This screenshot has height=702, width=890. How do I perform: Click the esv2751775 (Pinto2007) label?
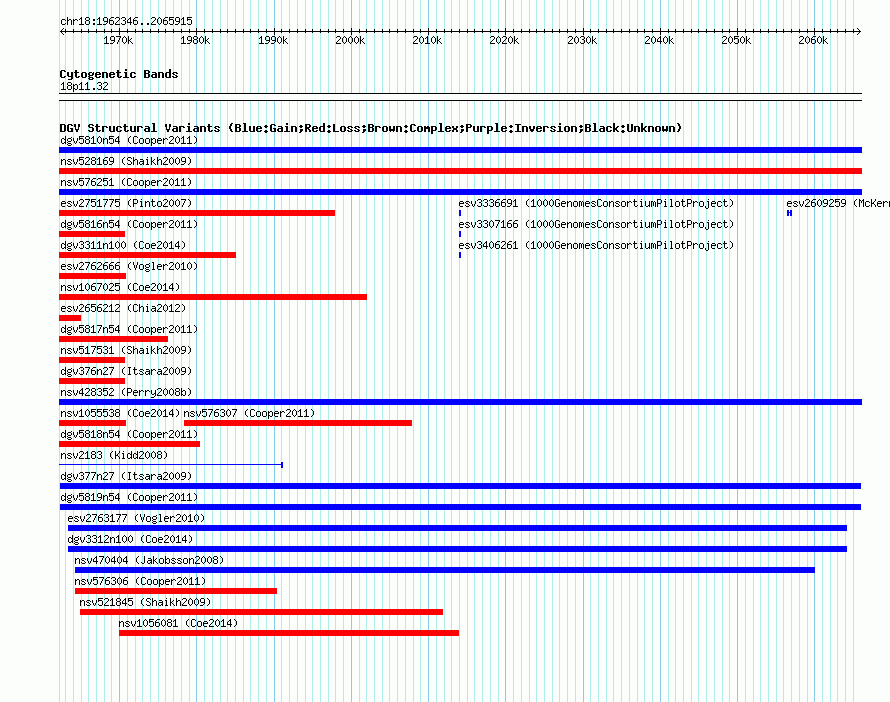pos(126,203)
